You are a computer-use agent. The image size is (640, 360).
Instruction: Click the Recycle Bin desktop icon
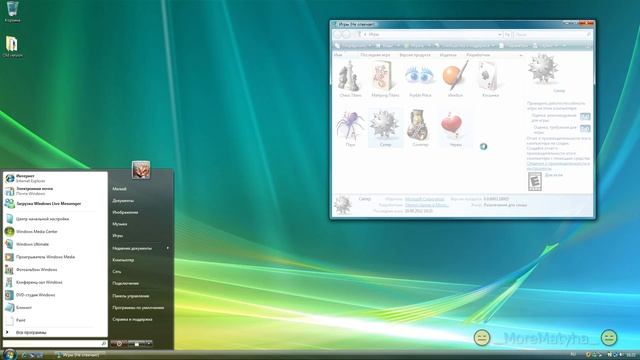point(12,11)
